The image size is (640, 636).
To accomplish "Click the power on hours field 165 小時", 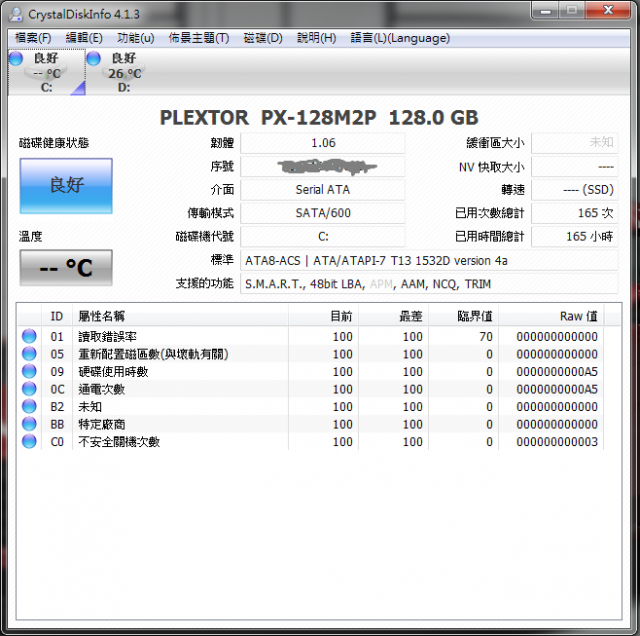I will (x=575, y=237).
